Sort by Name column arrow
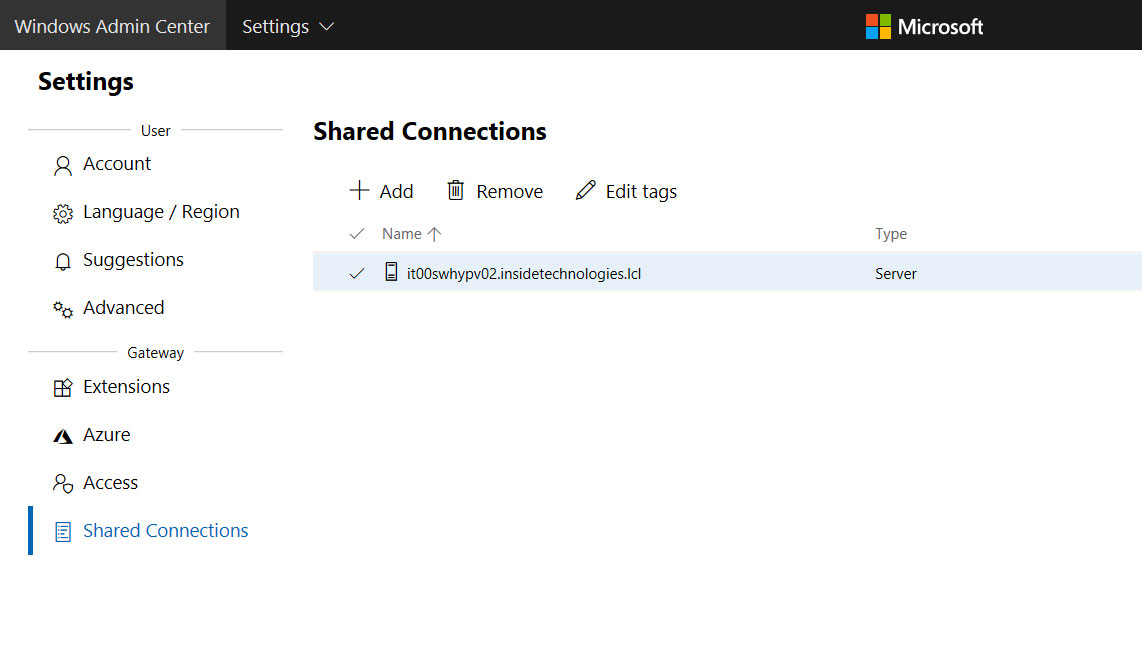 tap(434, 234)
